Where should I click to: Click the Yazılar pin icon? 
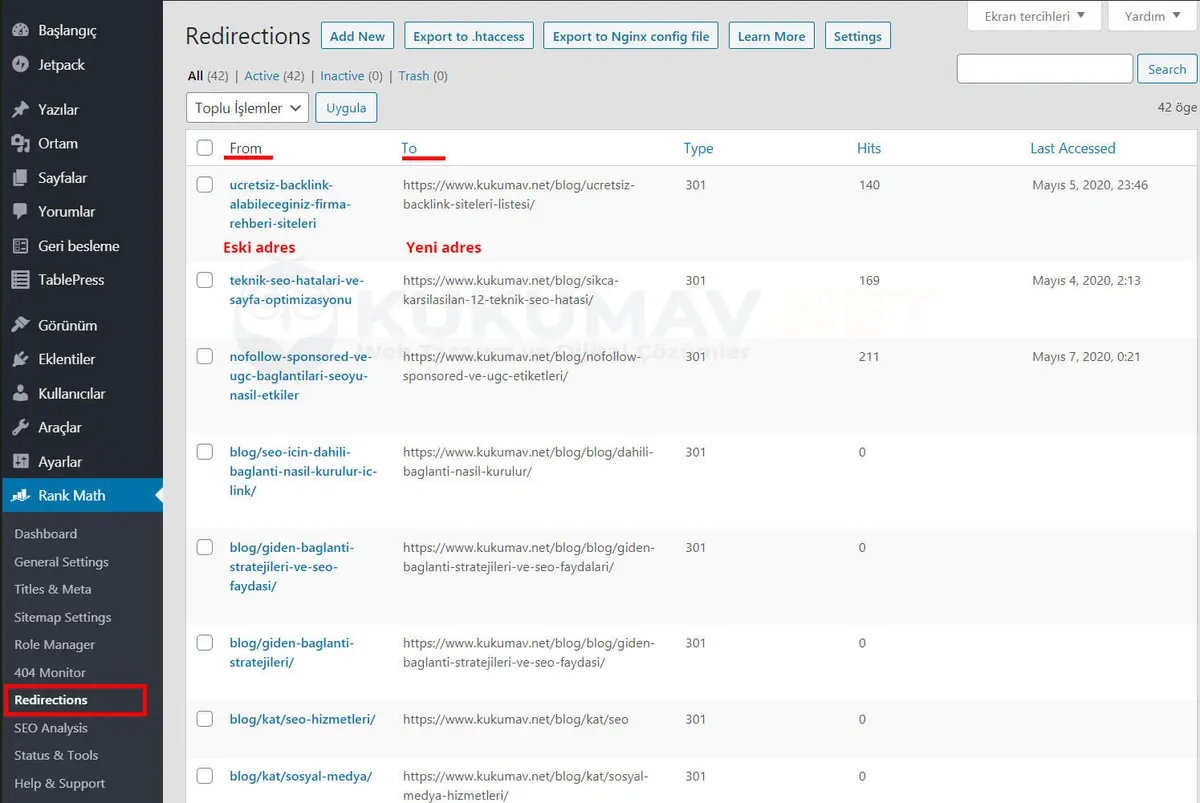click(x=20, y=110)
